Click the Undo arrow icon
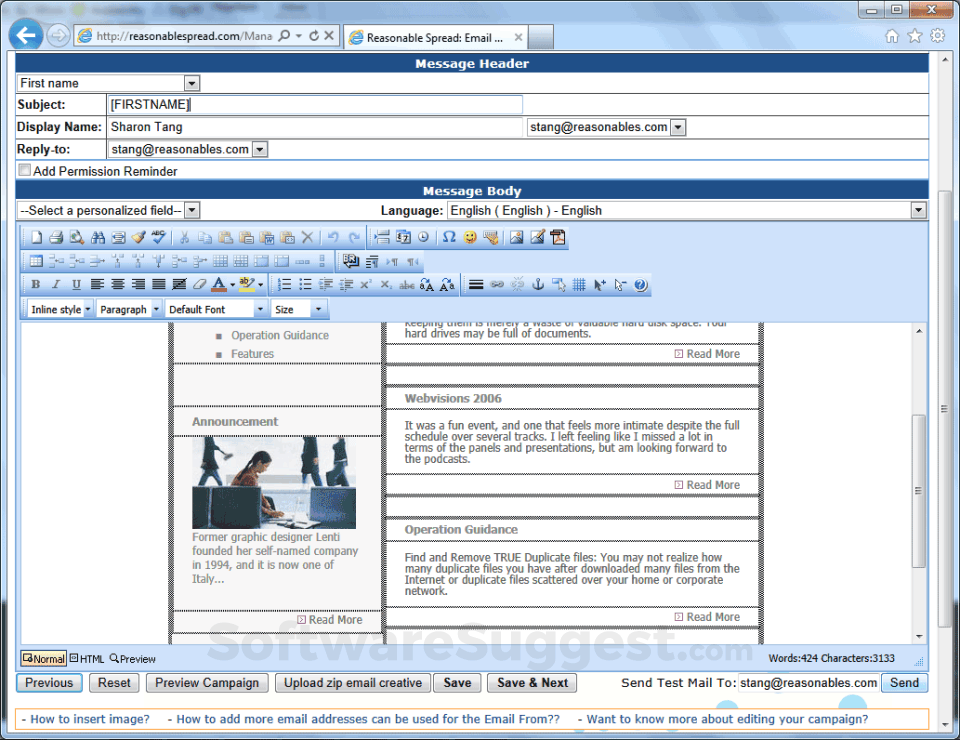Image resolution: width=960 pixels, height=740 pixels. pyautogui.click(x=333, y=237)
